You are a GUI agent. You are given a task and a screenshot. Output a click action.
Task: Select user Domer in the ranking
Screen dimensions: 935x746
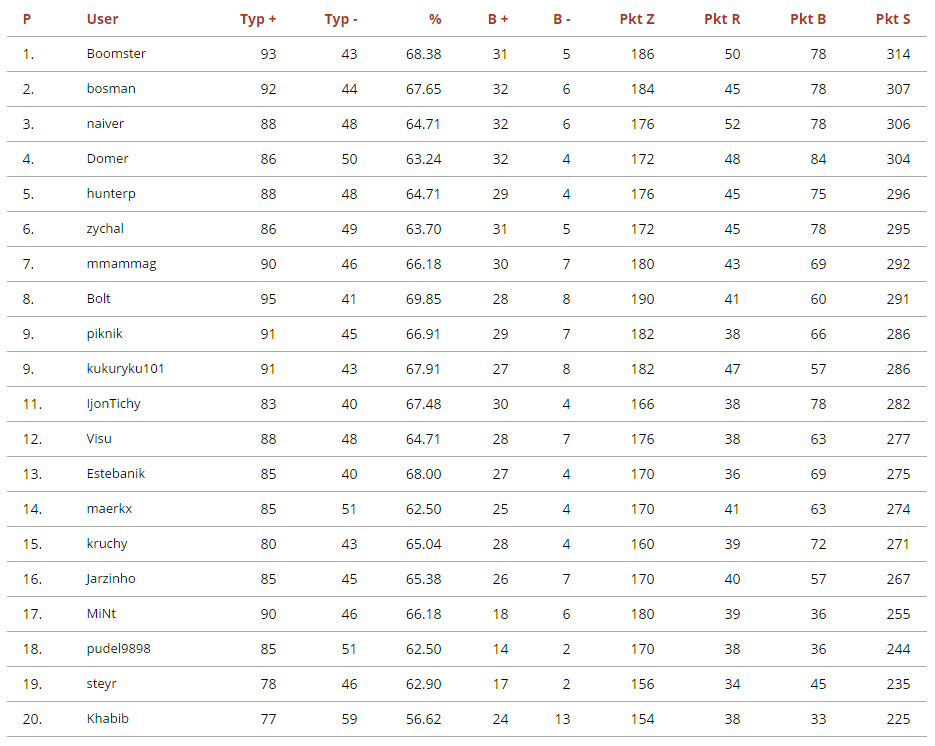point(107,159)
